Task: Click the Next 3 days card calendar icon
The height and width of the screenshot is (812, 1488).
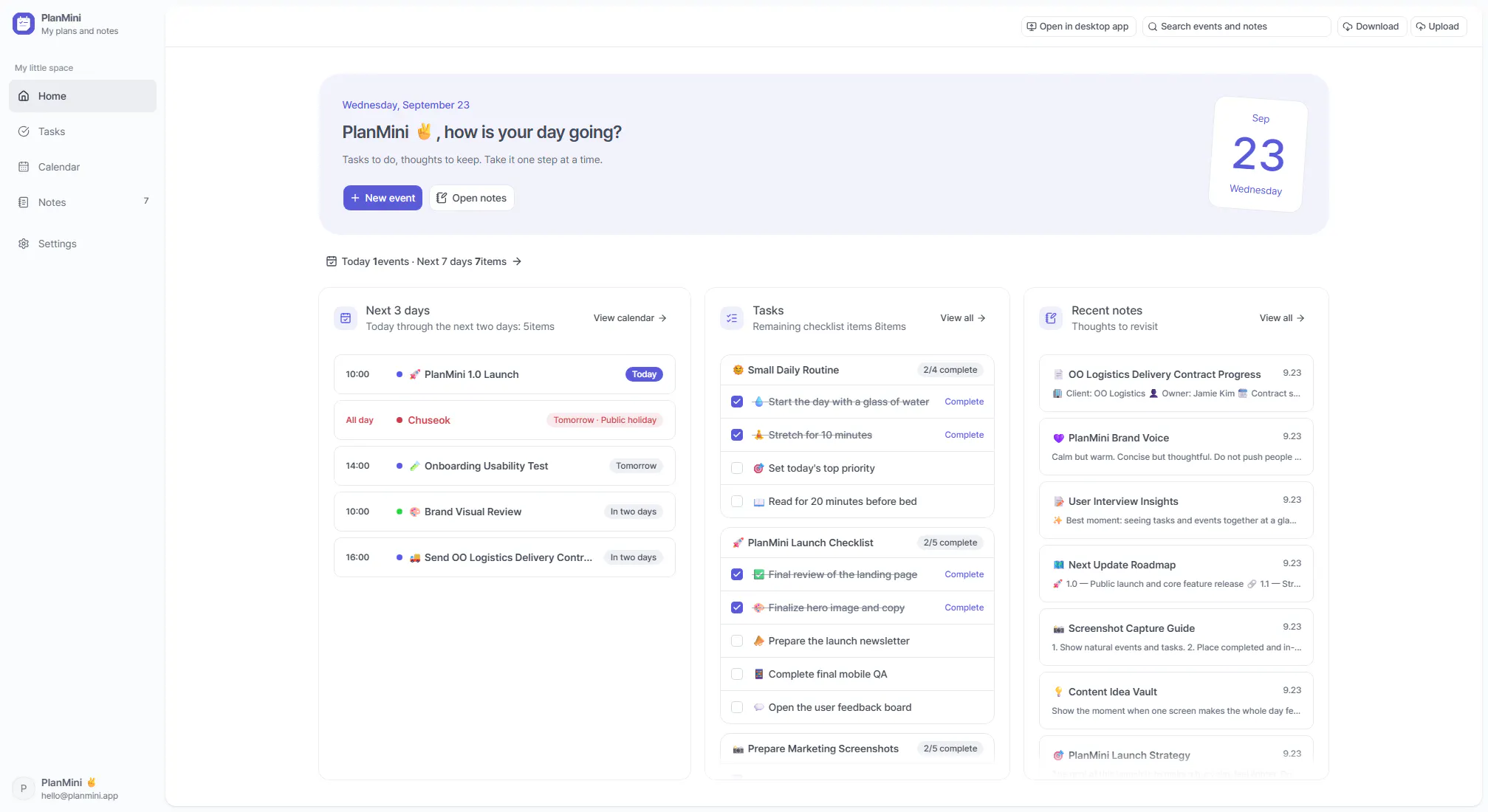Action: click(x=346, y=318)
